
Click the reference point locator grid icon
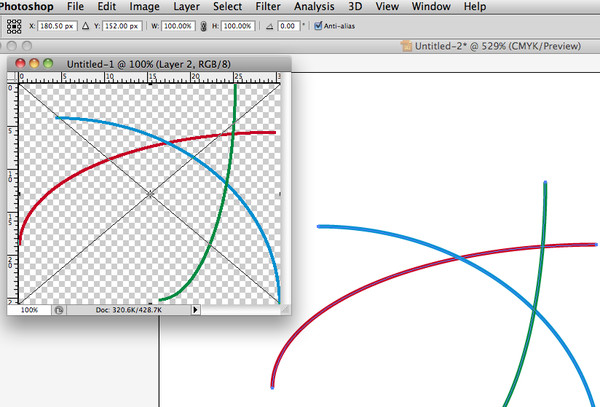(x=14, y=26)
